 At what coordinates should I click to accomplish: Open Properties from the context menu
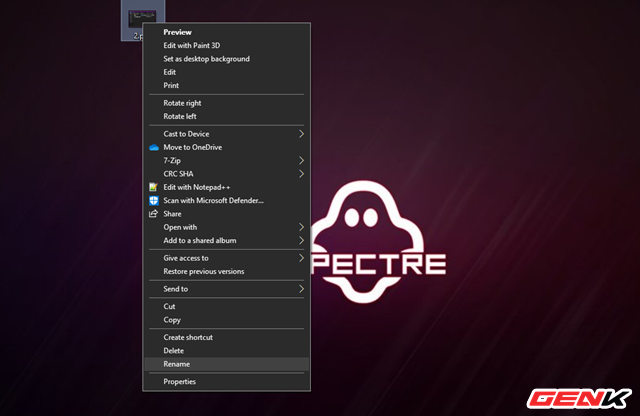tap(227, 382)
